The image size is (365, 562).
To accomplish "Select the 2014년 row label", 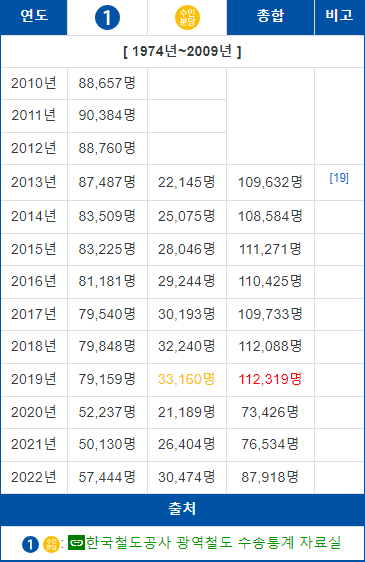I will 34,216.
